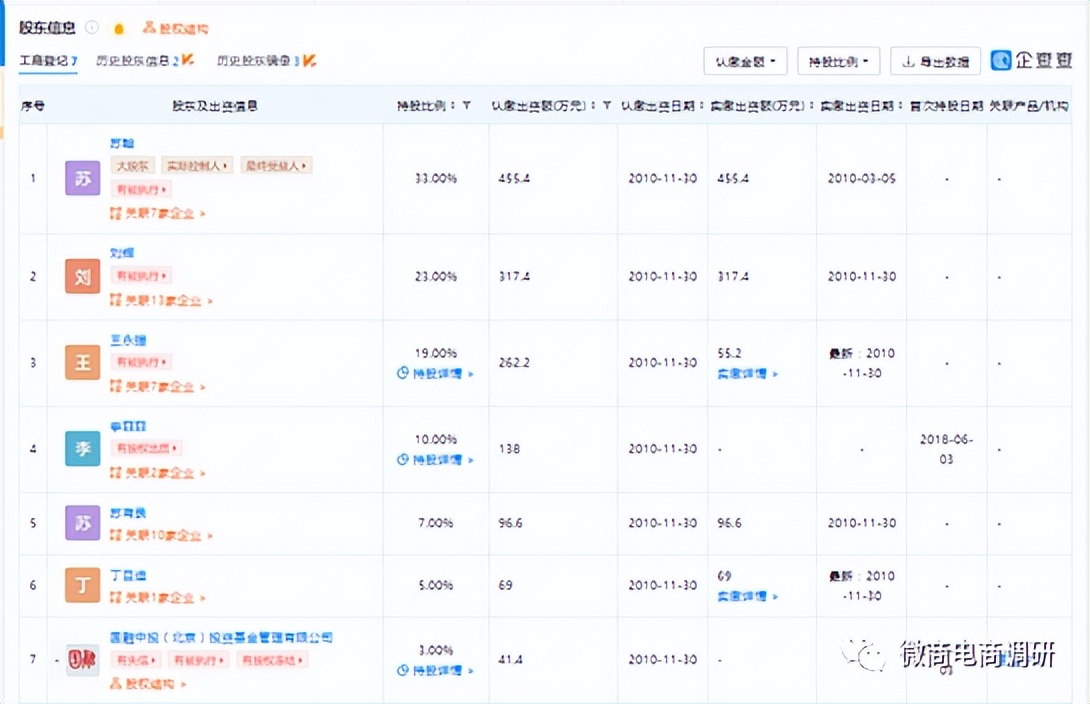This screenshot has height=704, width=1090.
Task: Click the 实际控制人 tag in row 1
Action: click(x=197, y=165)
